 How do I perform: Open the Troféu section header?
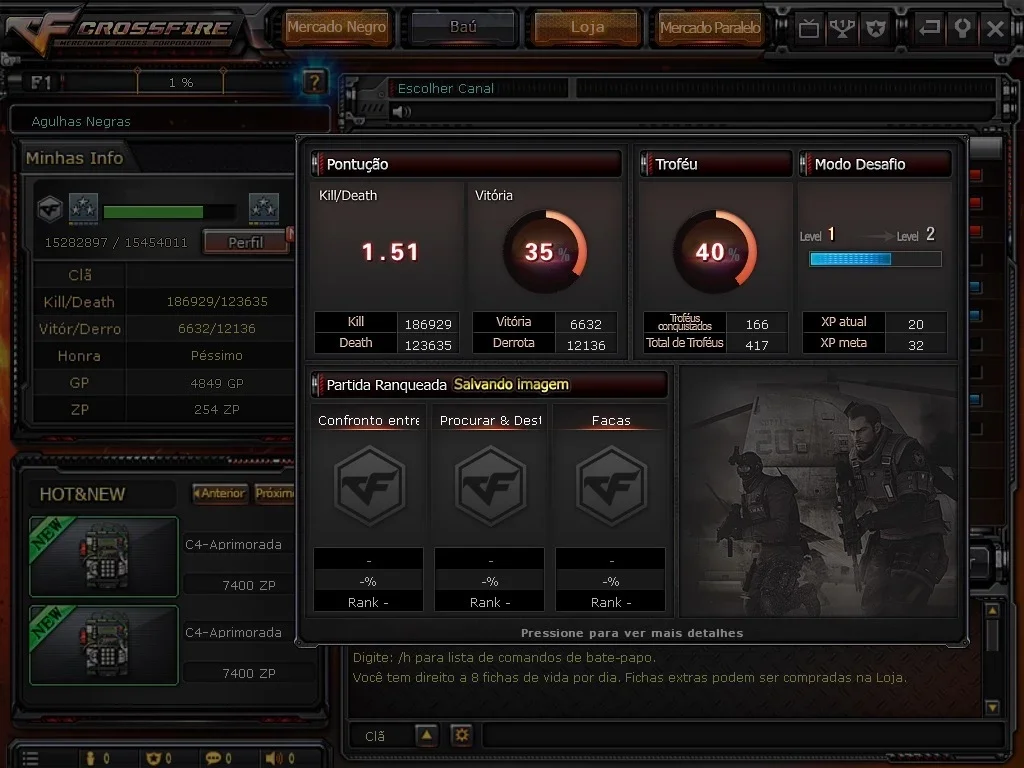716,164
